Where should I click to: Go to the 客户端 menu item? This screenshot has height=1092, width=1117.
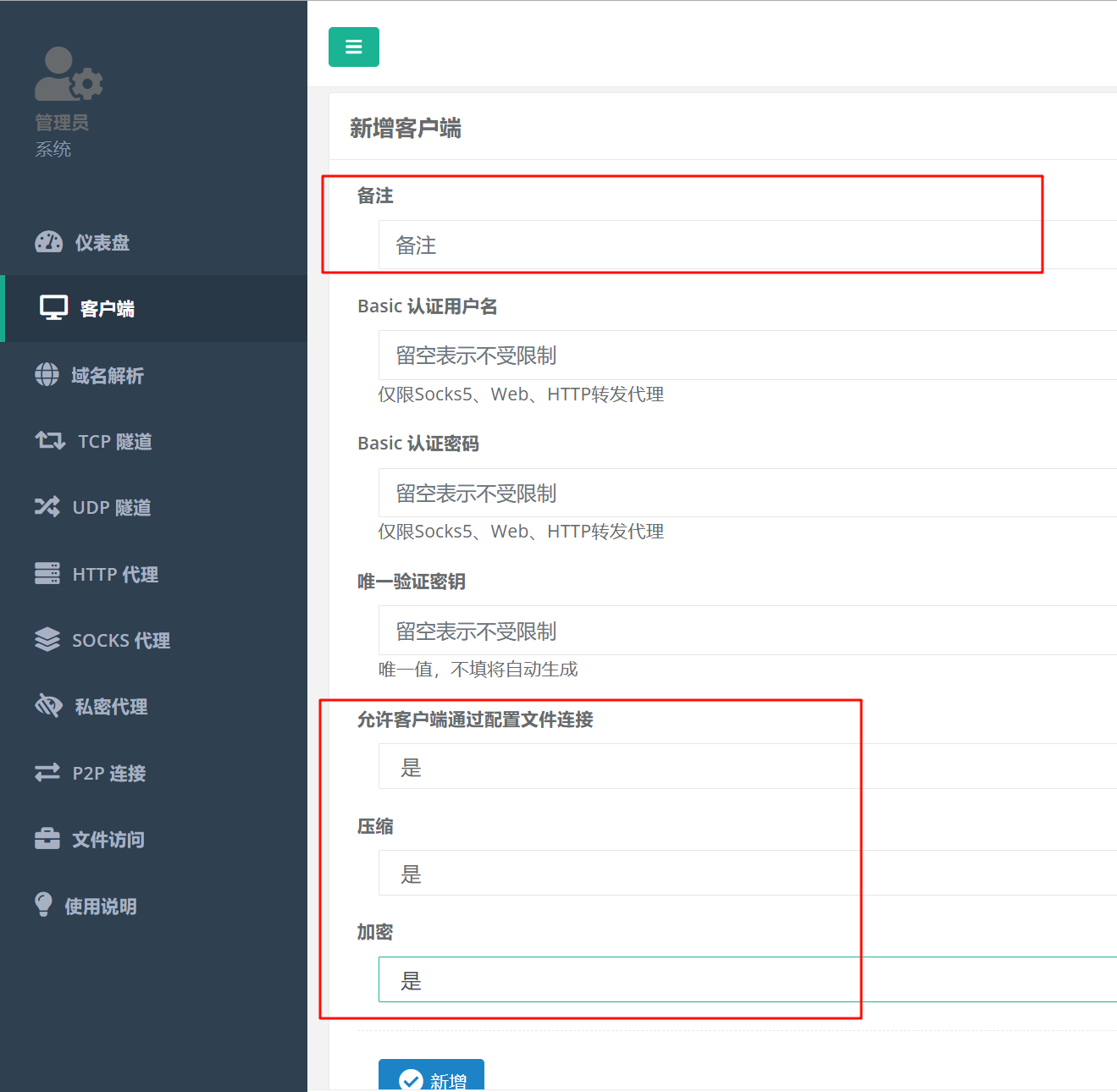coord(107,309)
